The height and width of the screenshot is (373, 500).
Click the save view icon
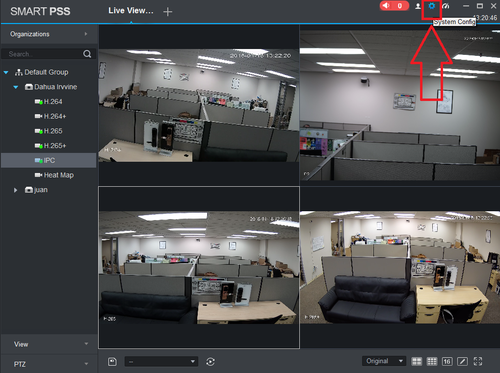coord(112,361)
